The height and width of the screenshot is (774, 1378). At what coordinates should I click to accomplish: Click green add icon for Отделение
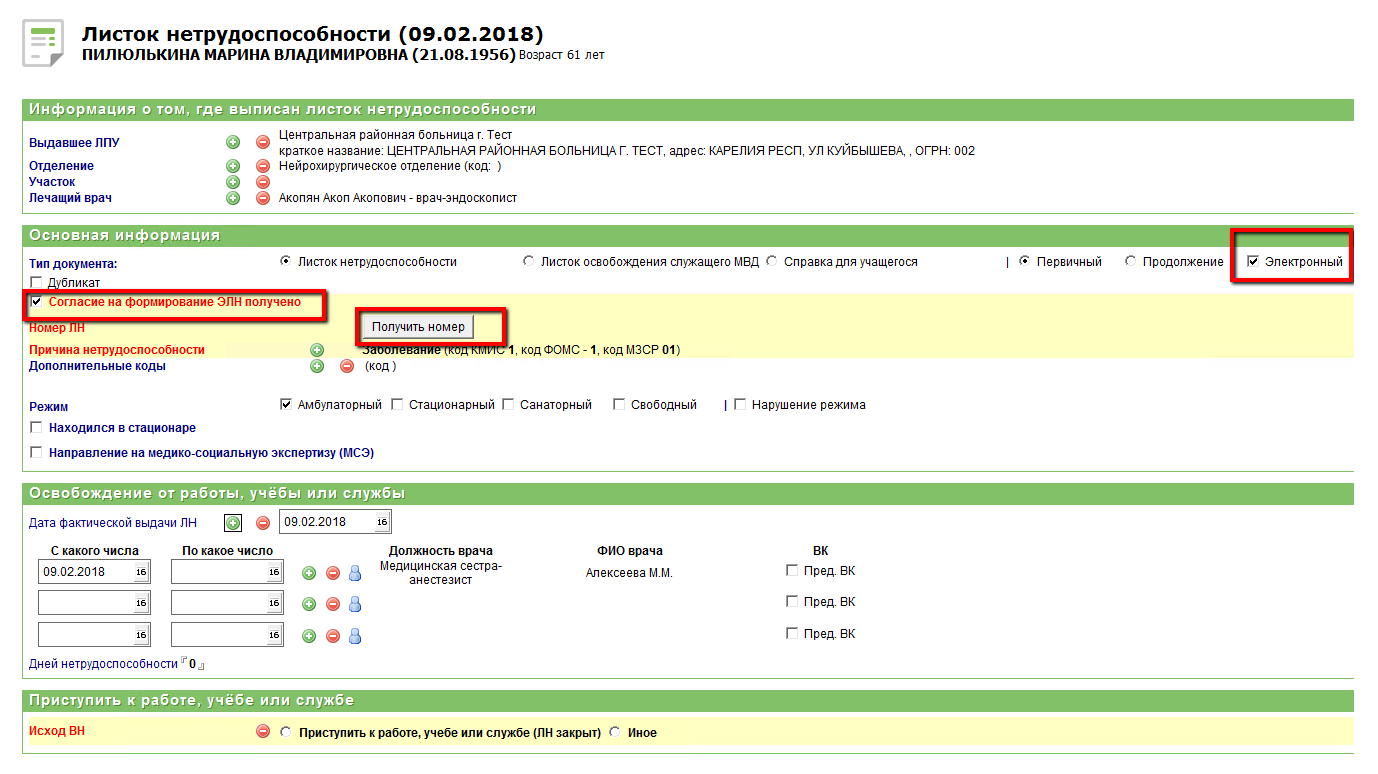(x=233, y=166)
